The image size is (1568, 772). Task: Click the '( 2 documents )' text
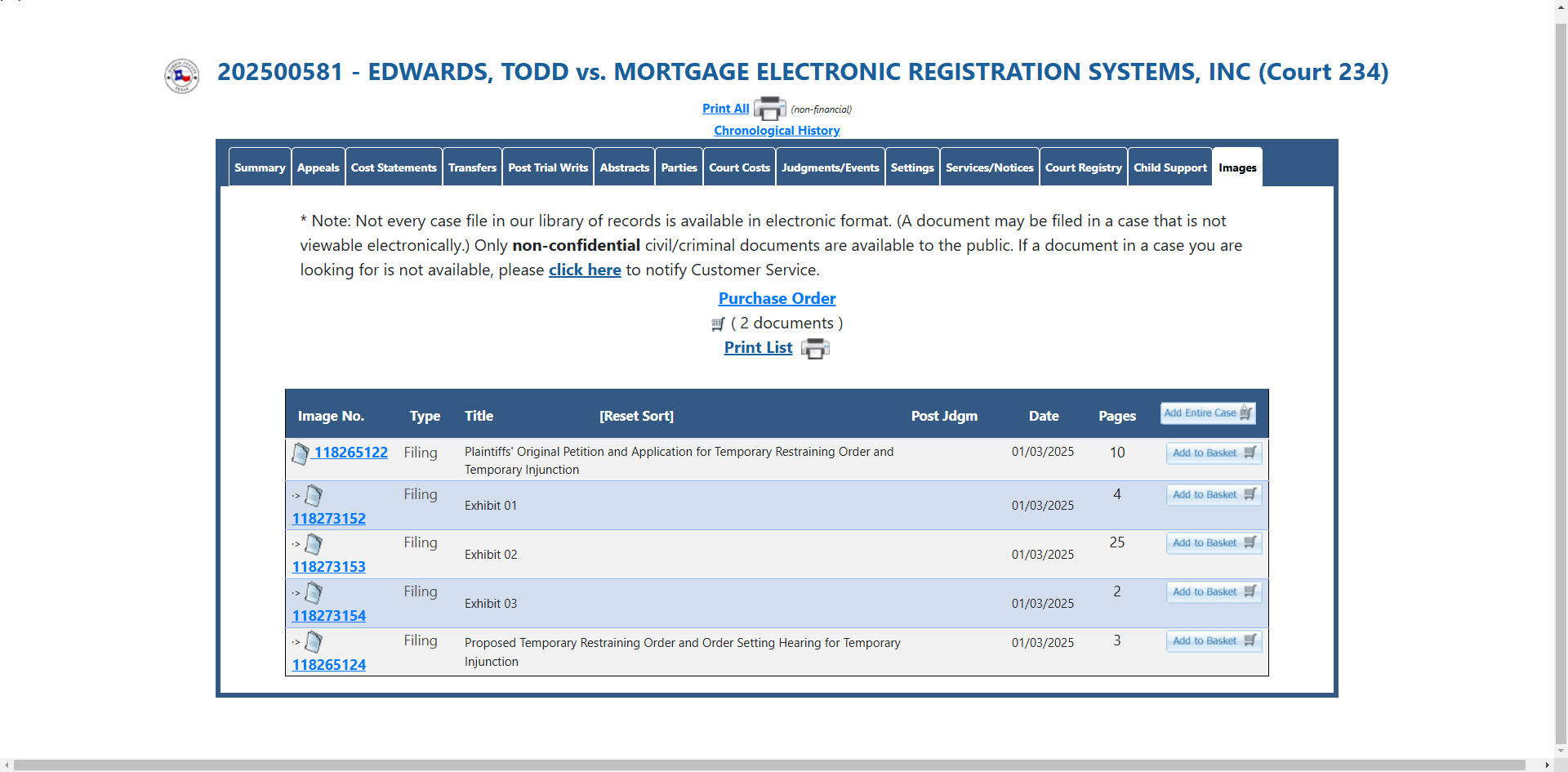point(786,324)
